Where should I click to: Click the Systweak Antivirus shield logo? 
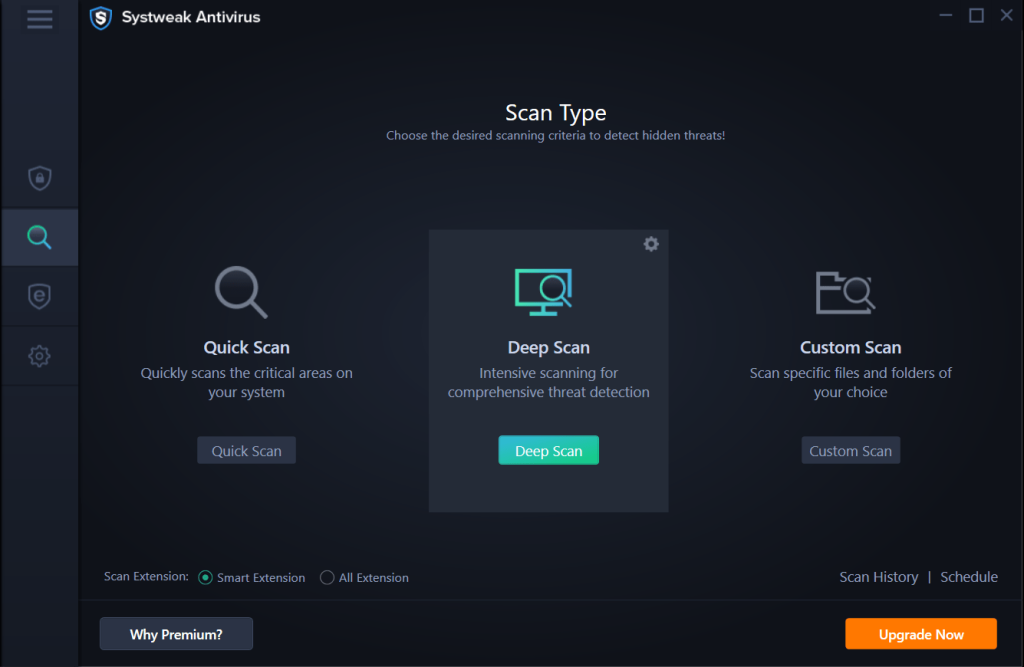coord(101,18)
